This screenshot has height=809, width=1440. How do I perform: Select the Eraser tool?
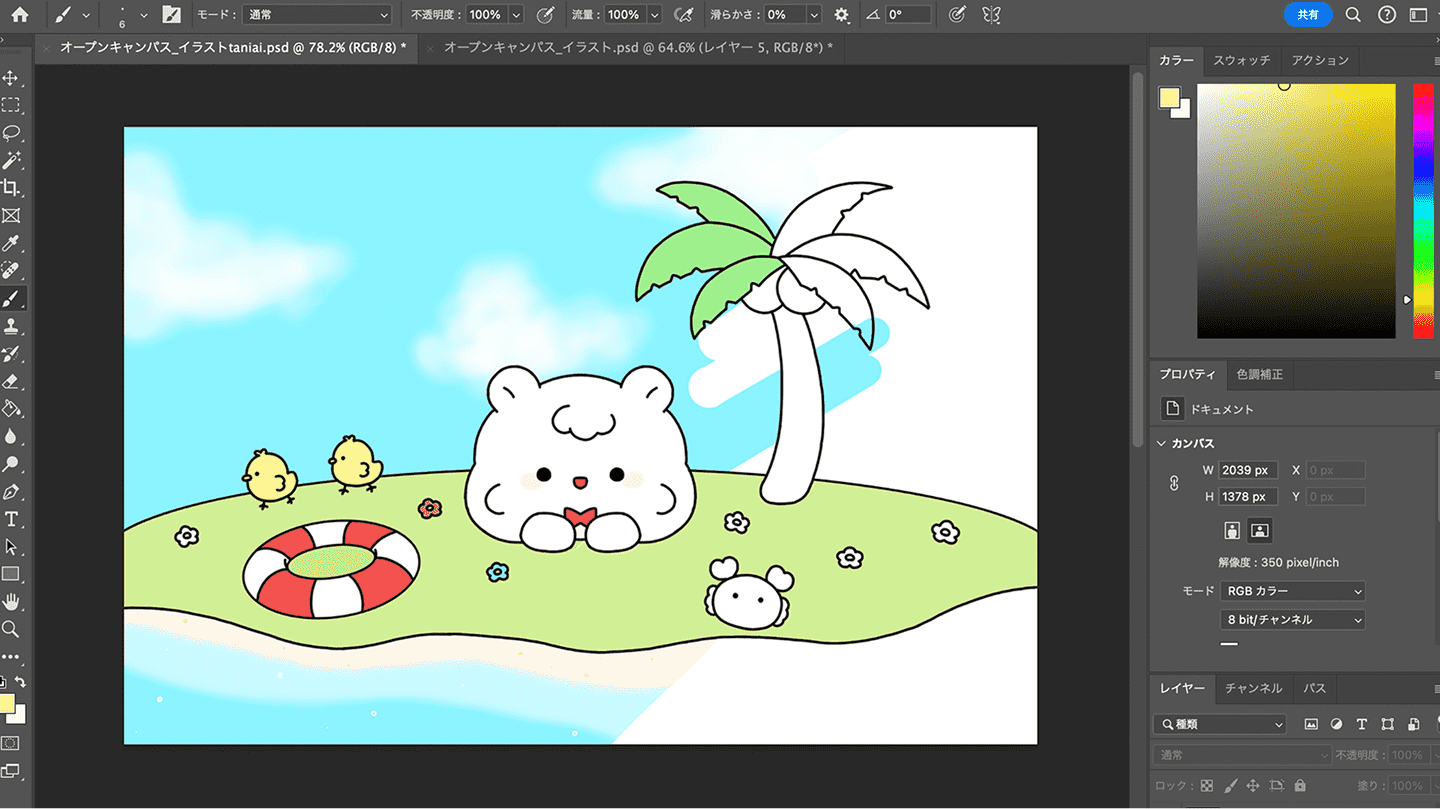pyautogui.click(x=11, y=381)
